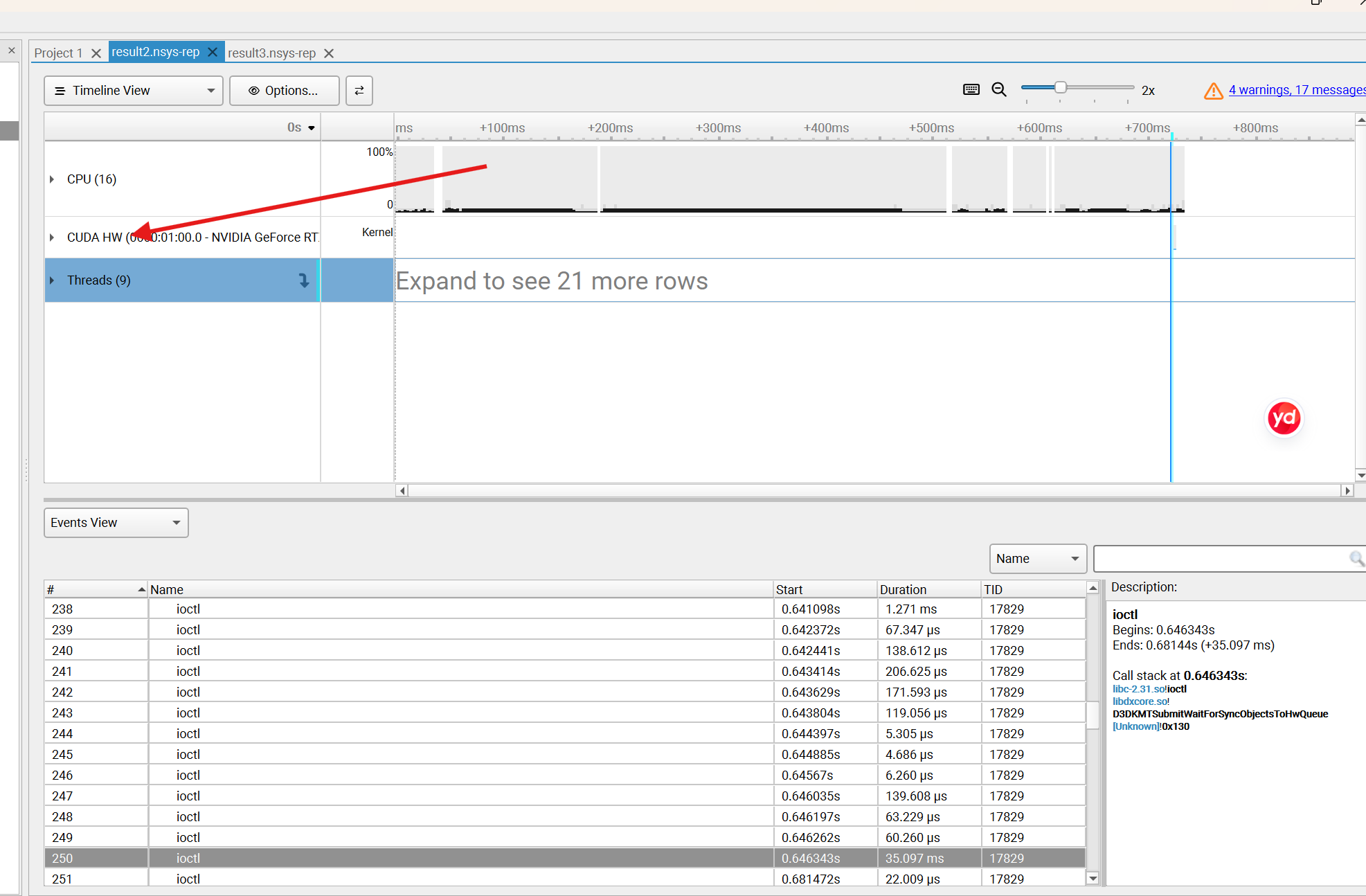The image size is (1366, 896).
Task: Click the [Unknown] call stack link
Action: coord(1135,726)
